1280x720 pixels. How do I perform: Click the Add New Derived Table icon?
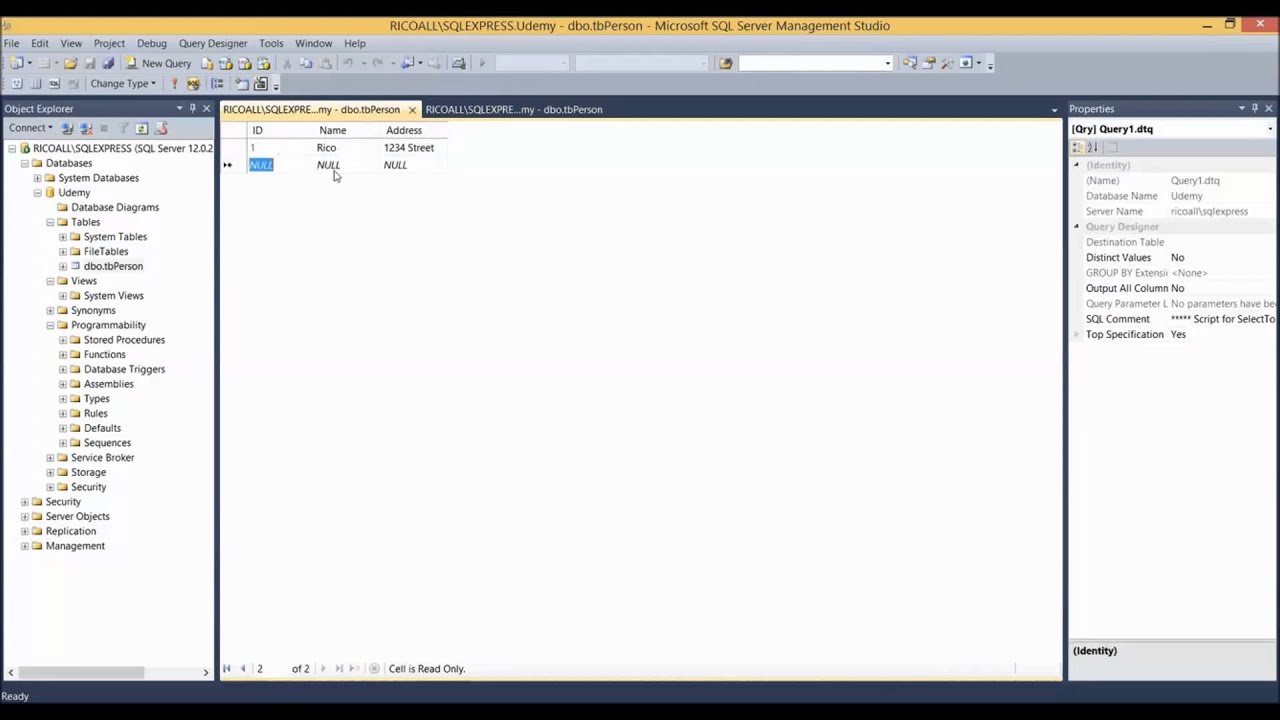[x=260, y=84]
